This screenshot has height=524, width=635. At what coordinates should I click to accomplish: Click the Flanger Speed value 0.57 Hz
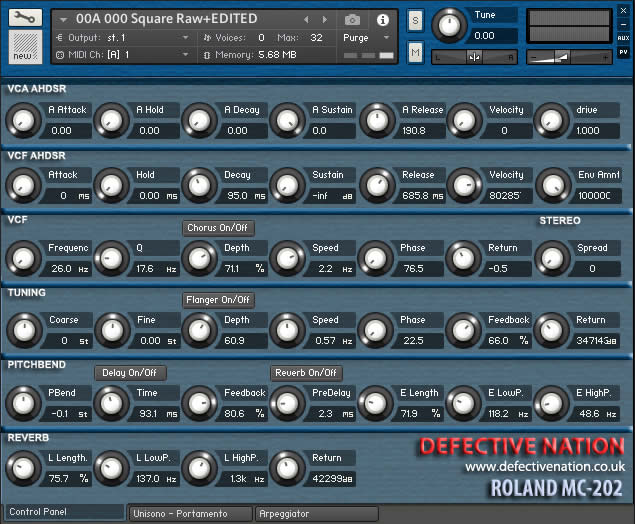click(331, 341)
